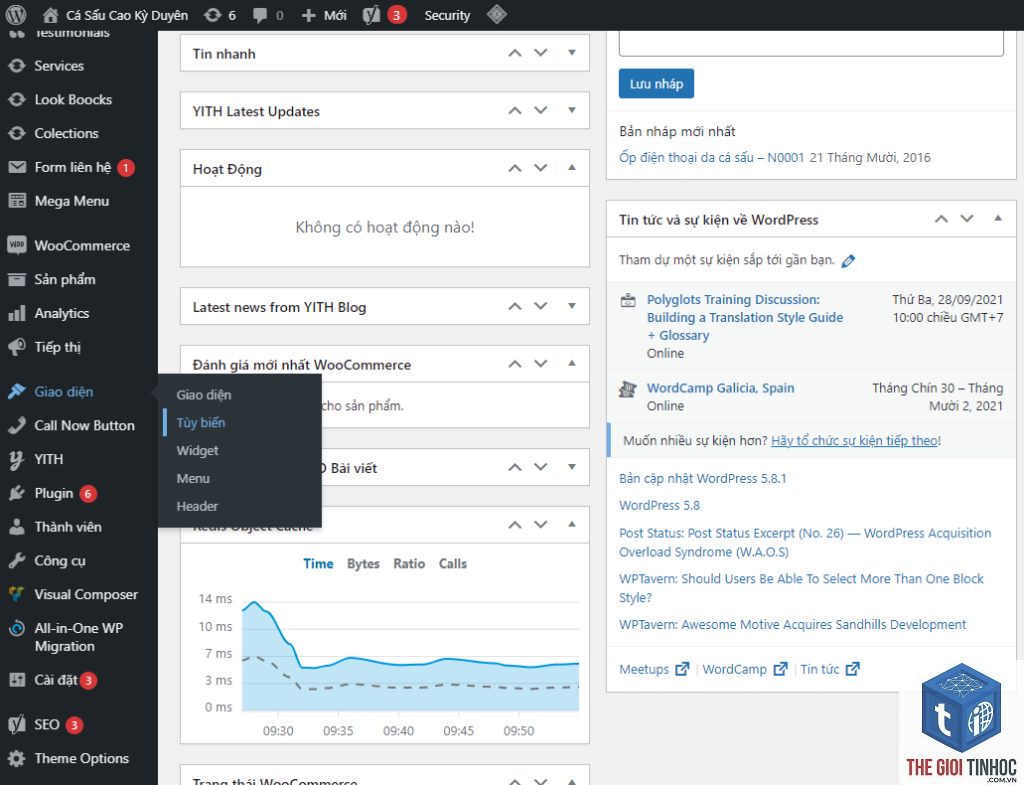Screen dimensions: 1024x785
Task: Click the Form liên hệ envelope icon
Action: [x=17, y=167]
